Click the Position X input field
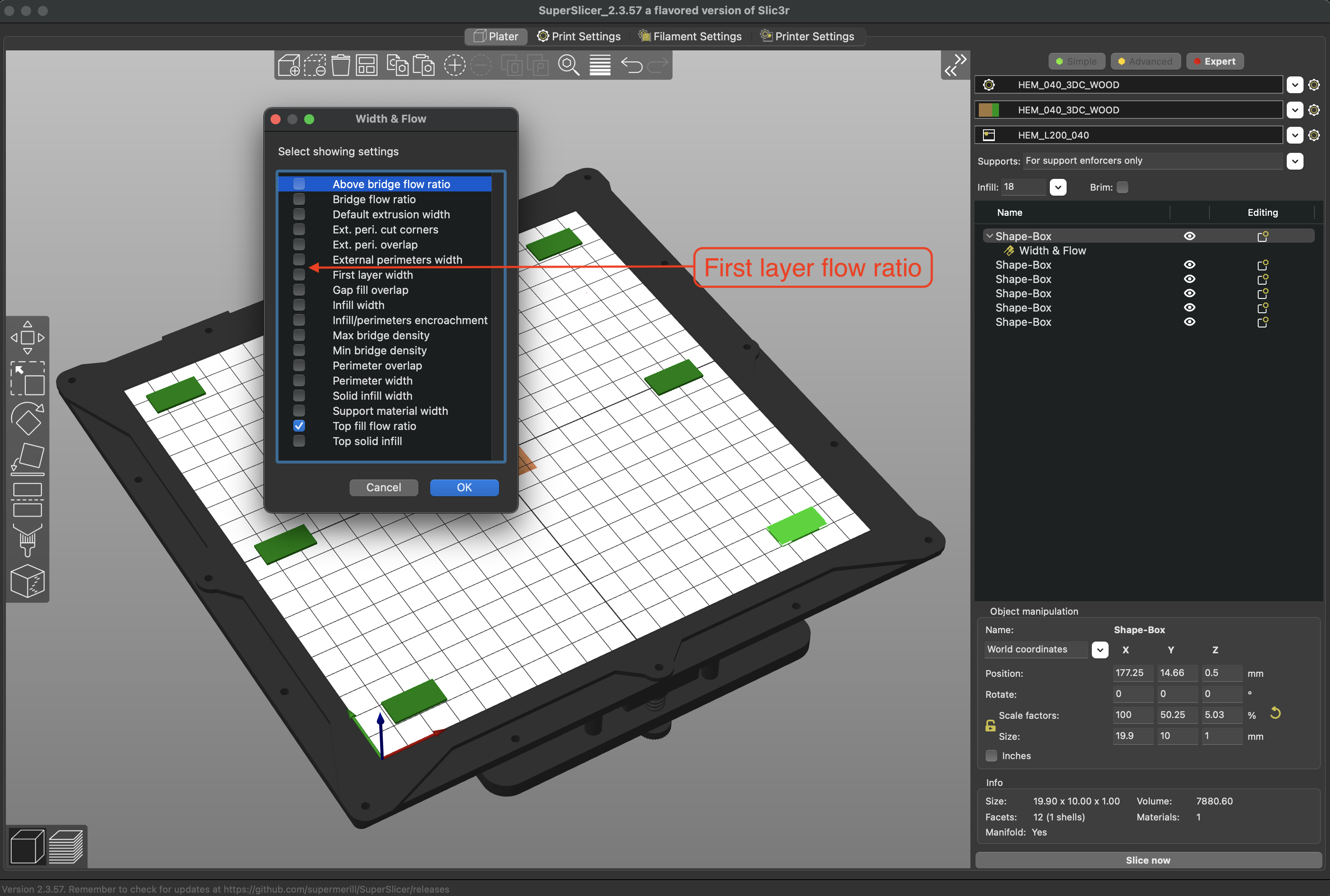1330x896 pixels. (x=1132, y=673)
